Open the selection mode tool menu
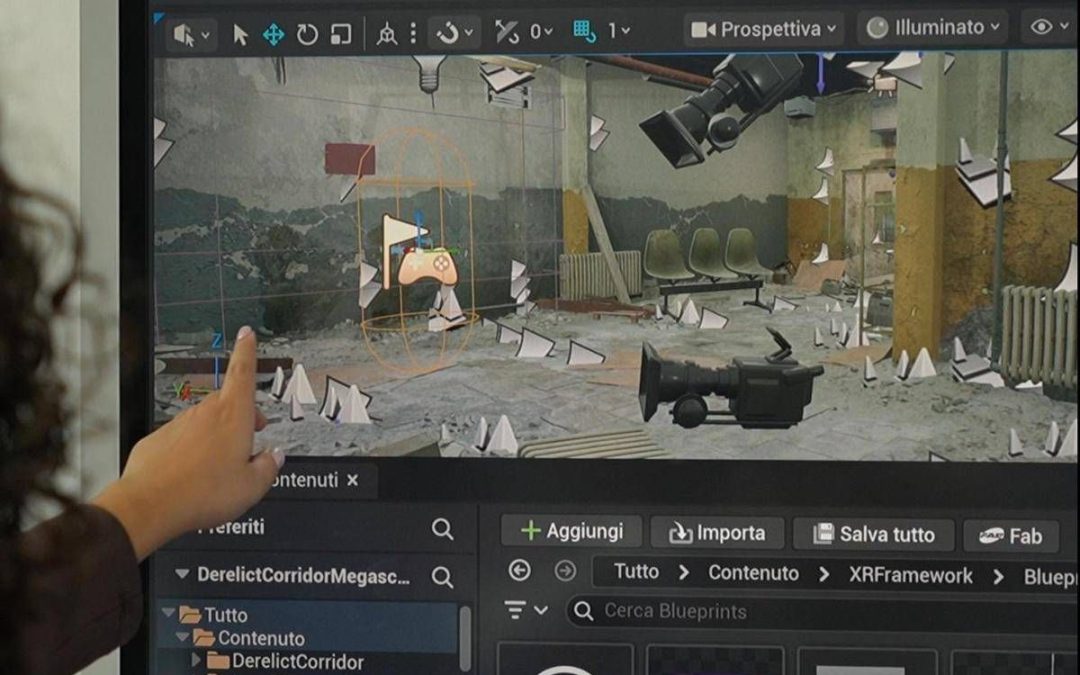The image size is (1080, 675). pos(191,34)
